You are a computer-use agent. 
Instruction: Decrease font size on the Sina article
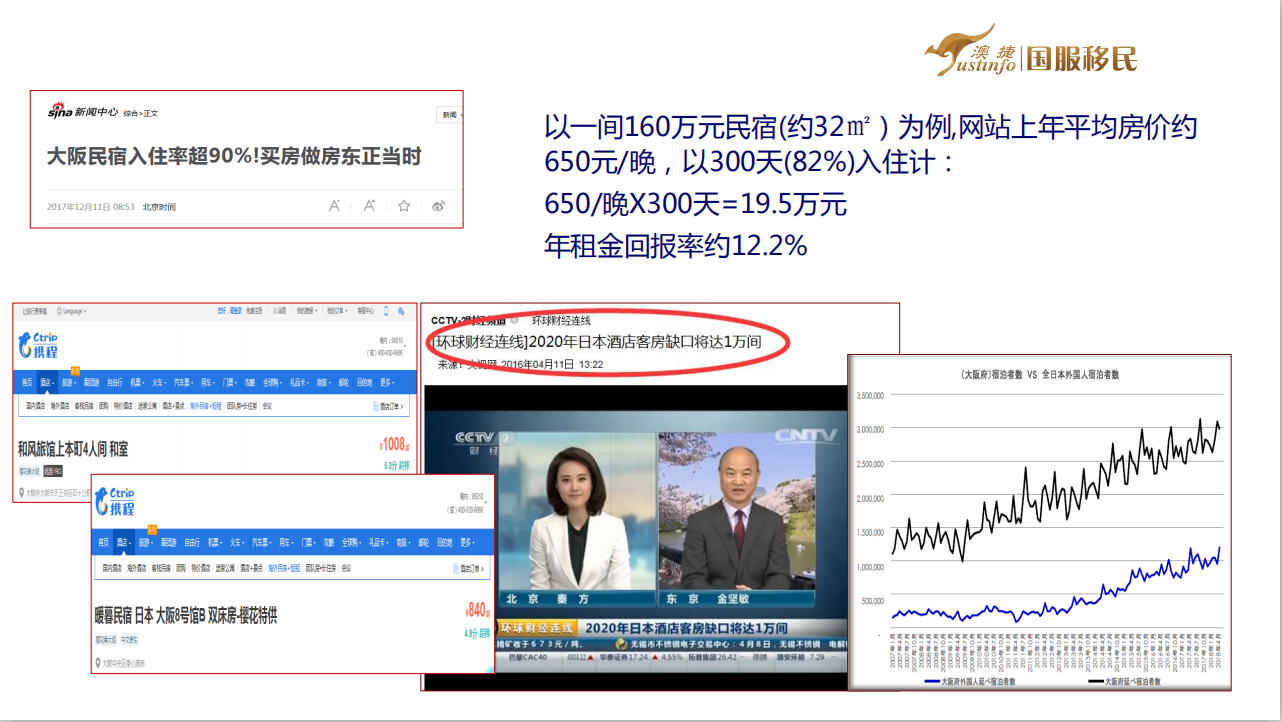coord(335,206)
